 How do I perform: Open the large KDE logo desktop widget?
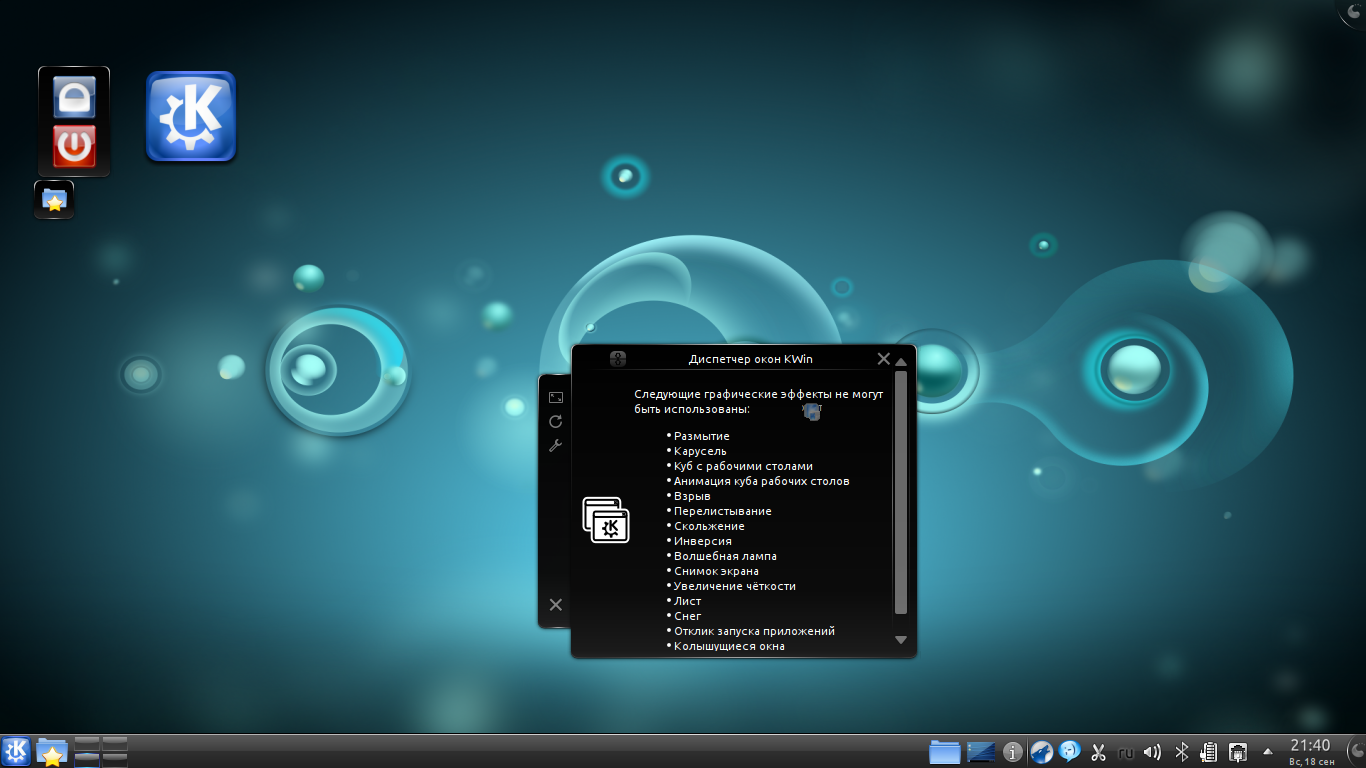click(191, 116)
